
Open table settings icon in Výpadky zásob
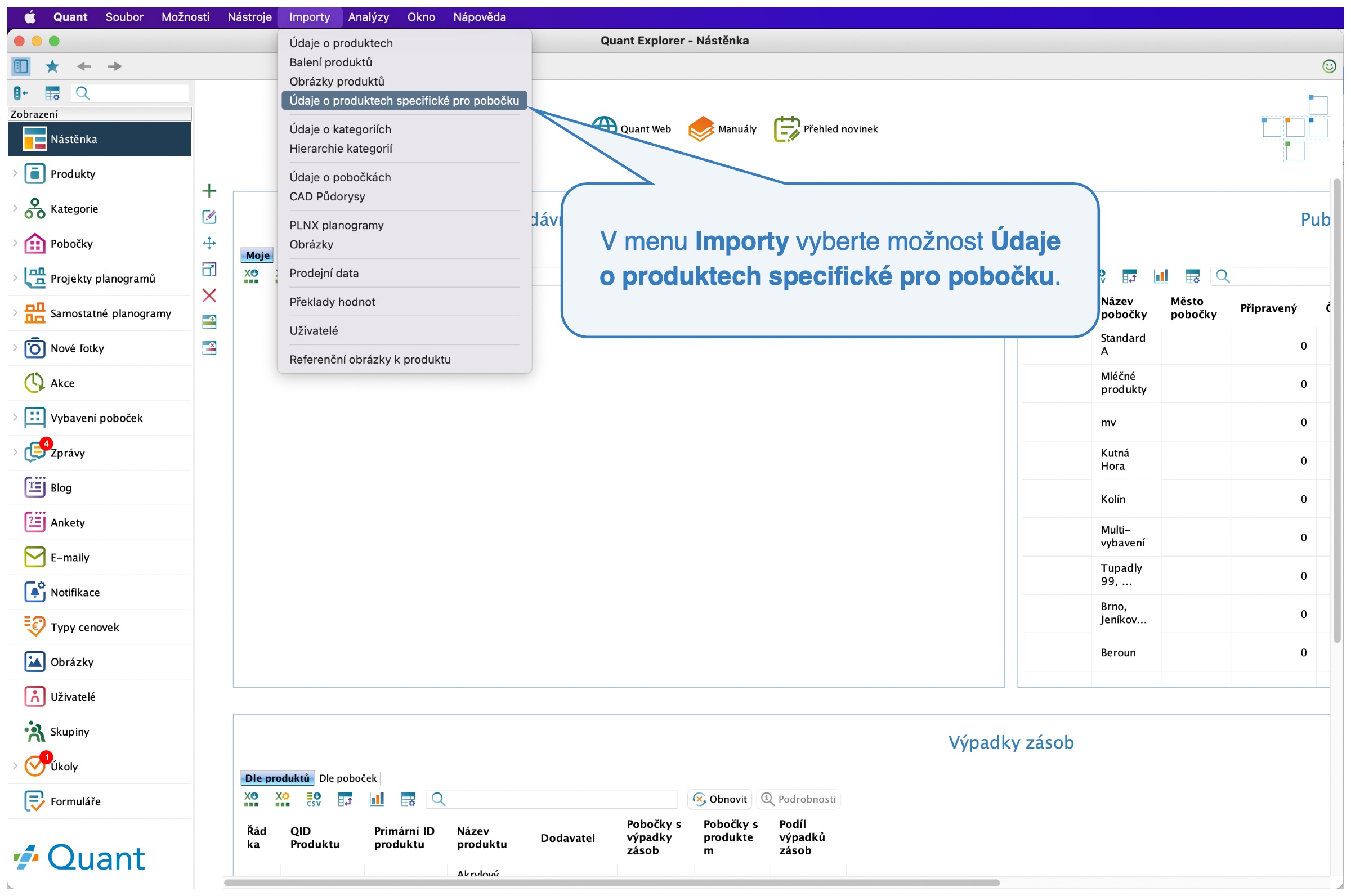pyautogui.click(x=408, y=799)
